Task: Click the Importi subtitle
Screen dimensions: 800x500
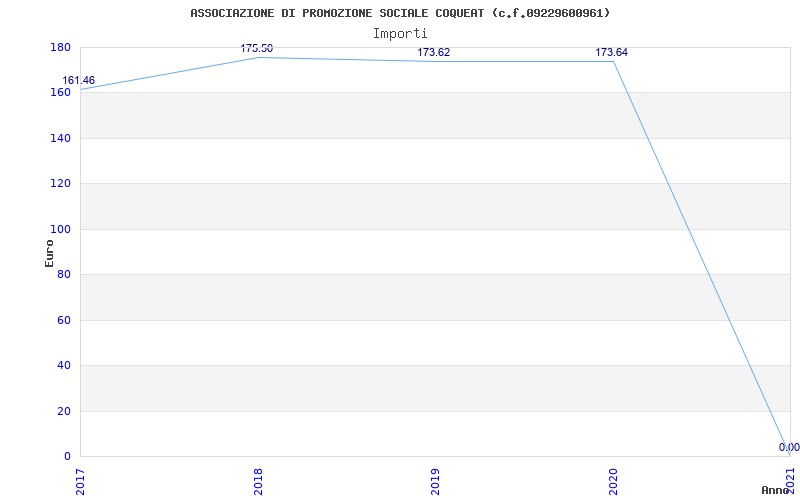Action: pyautogui.click(x=400, y=34)
